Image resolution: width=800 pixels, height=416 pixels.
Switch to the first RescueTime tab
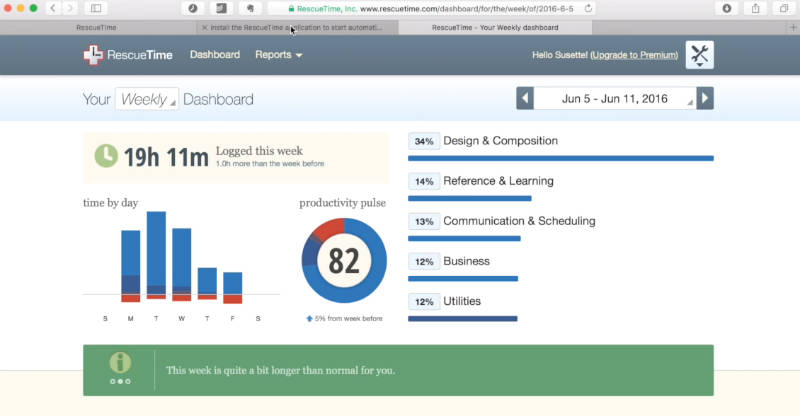pyautogui.click(x=96, y=28)
